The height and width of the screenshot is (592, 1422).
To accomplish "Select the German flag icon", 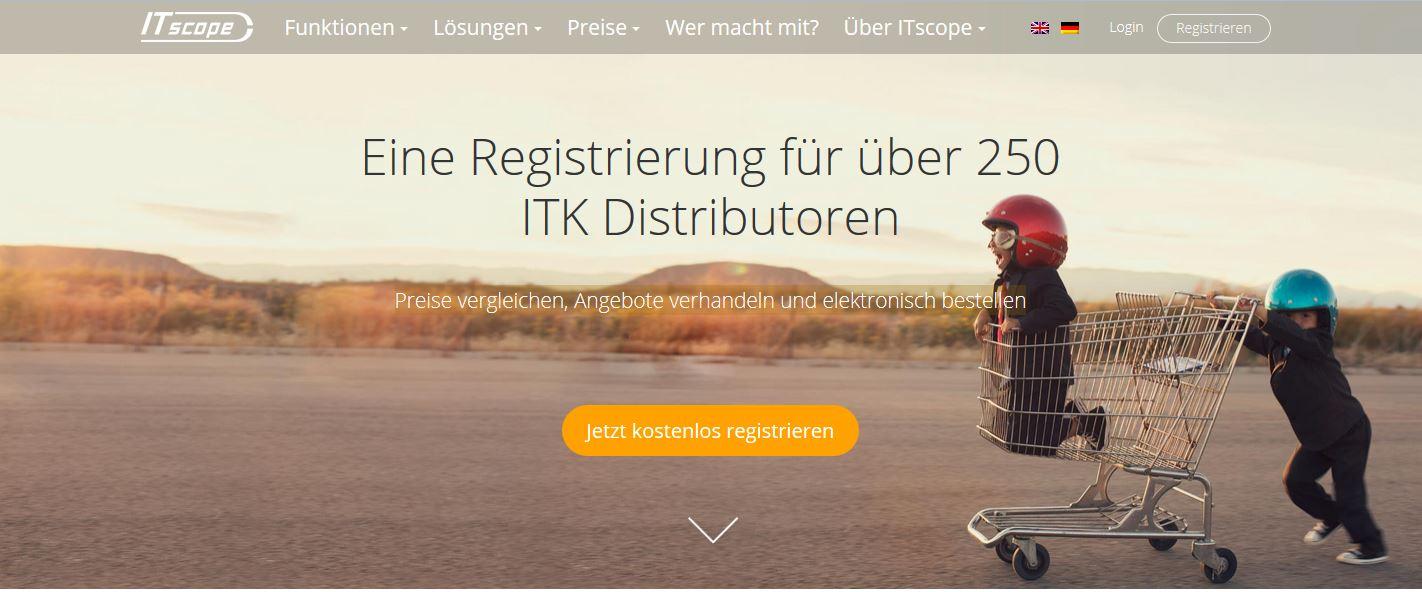I will (1070, 28).
